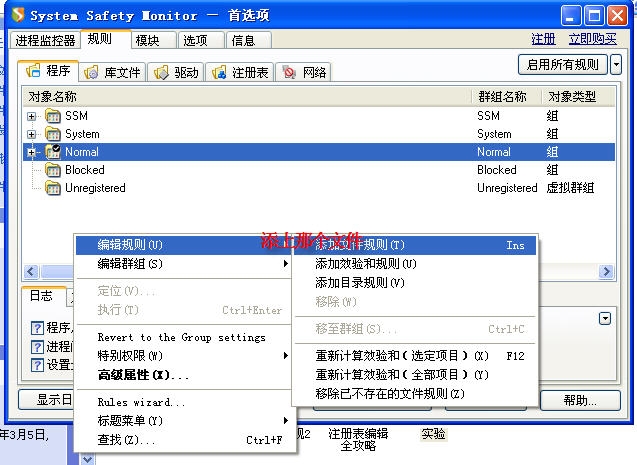Click the 启用所有规则 button
This screenshot has height=465, width=637.
563,65
